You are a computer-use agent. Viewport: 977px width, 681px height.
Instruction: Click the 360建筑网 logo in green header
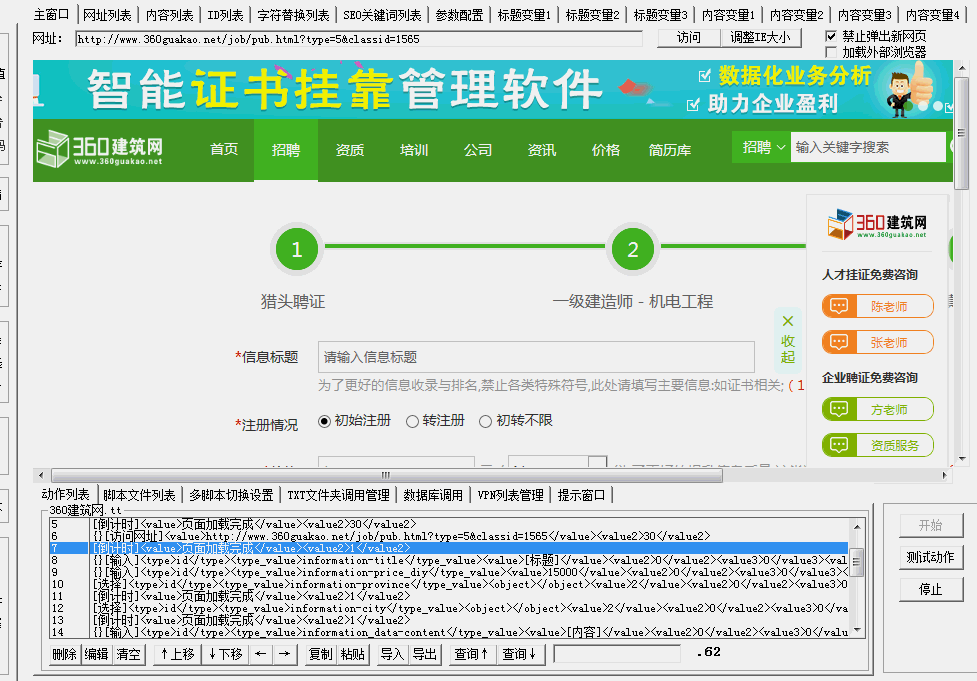pos(100,150)
